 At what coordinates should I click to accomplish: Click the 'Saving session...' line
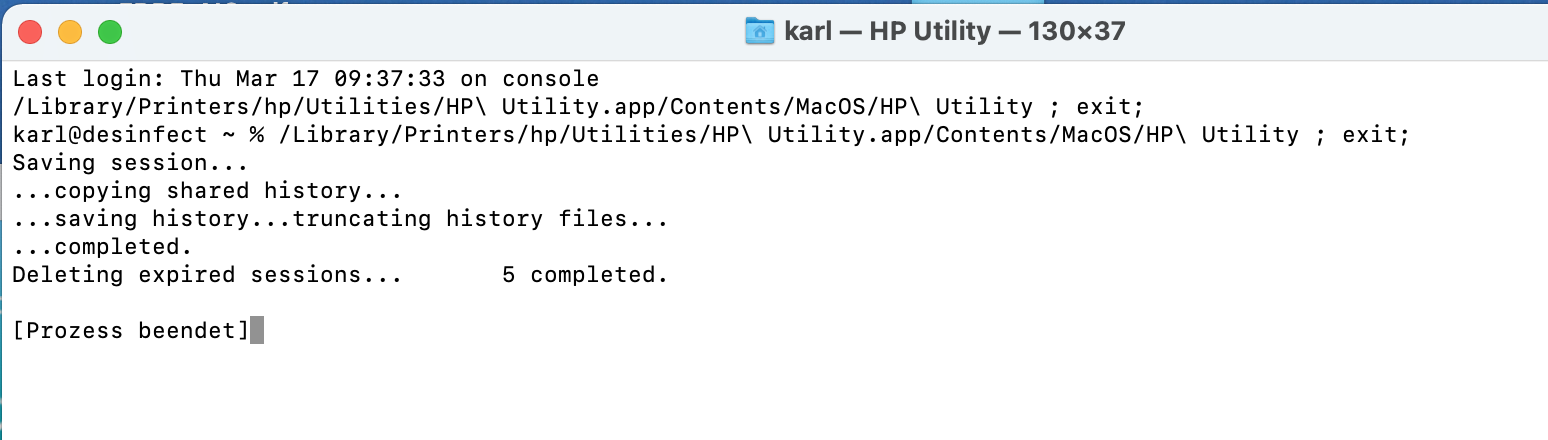click(x=130, y=162)
